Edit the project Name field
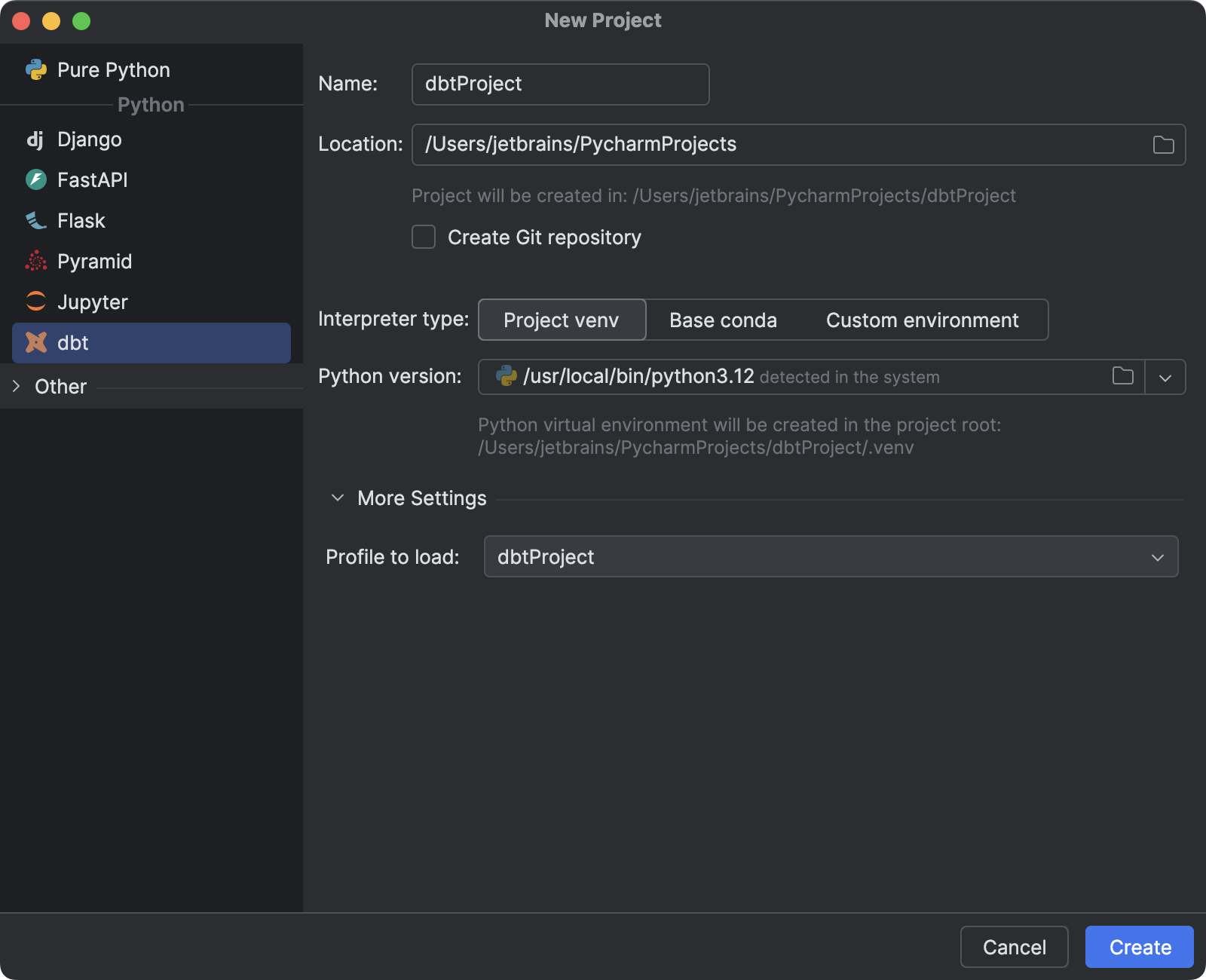The height and width of the screenshot is (980, 1206). [560, 84]
